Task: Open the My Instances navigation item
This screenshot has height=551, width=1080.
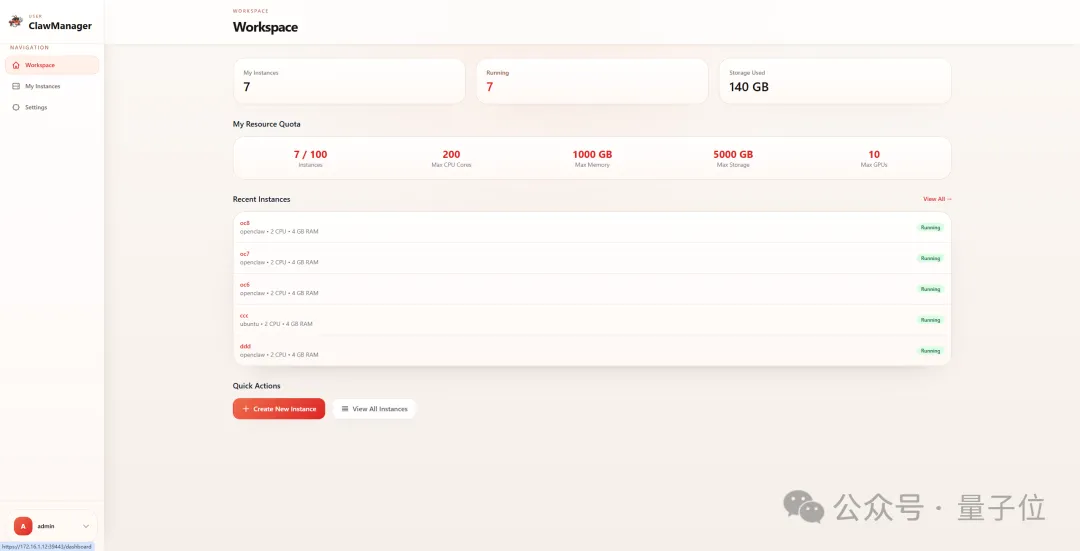Action: pyautogui.click(x=43, y=86)
